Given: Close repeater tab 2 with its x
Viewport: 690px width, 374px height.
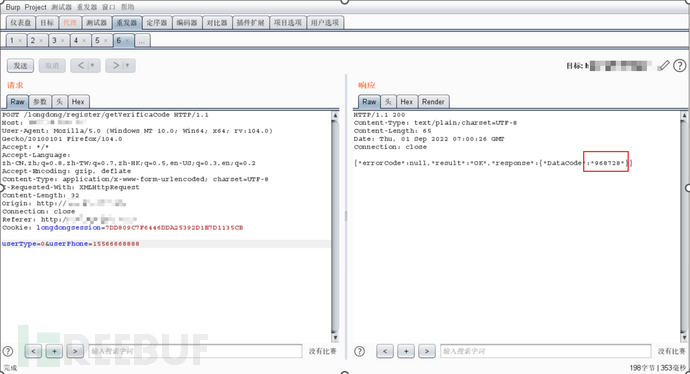Looking at the screenshot, I should click(x=41, y=40).
